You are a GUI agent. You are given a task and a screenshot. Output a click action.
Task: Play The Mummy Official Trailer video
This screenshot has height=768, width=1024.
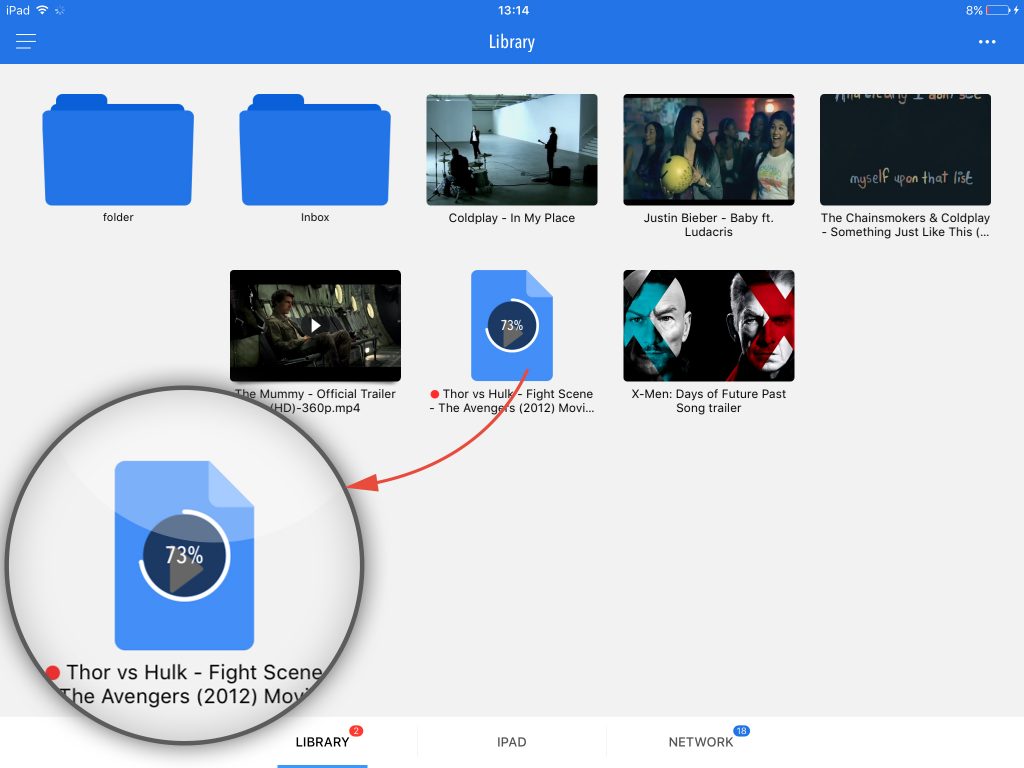315,325
